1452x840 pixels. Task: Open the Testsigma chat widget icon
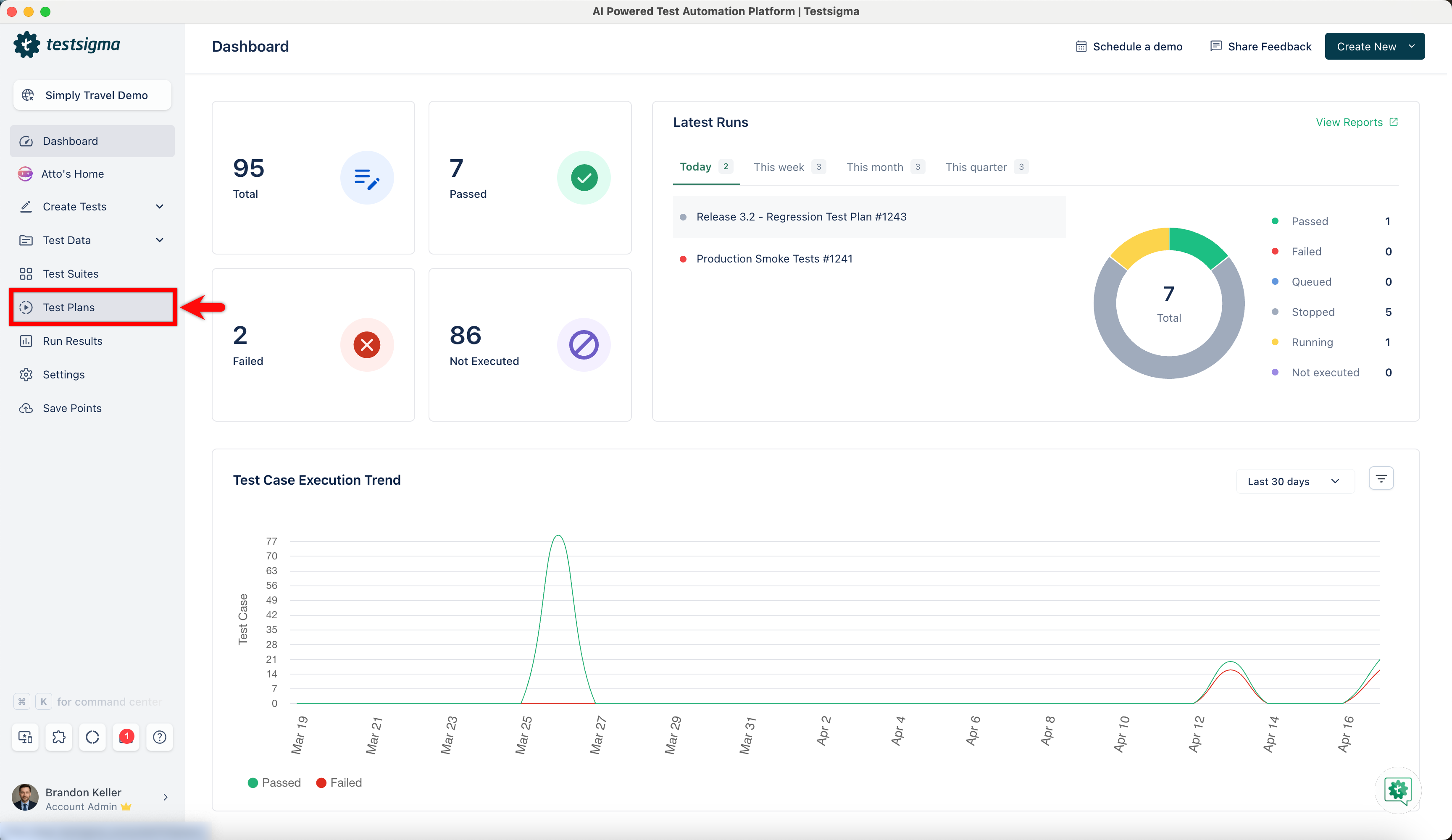click(x=1397, y=790)
